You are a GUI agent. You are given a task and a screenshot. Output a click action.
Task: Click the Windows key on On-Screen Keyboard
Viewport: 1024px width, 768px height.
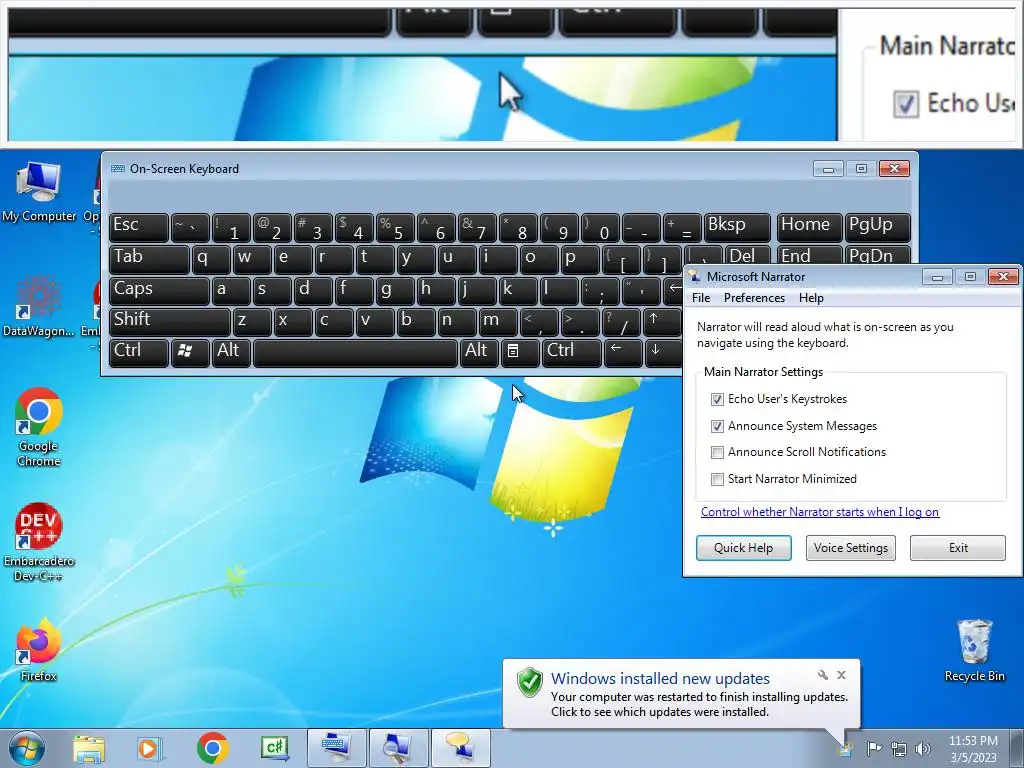pyautogui.click(x=190, y=352)
